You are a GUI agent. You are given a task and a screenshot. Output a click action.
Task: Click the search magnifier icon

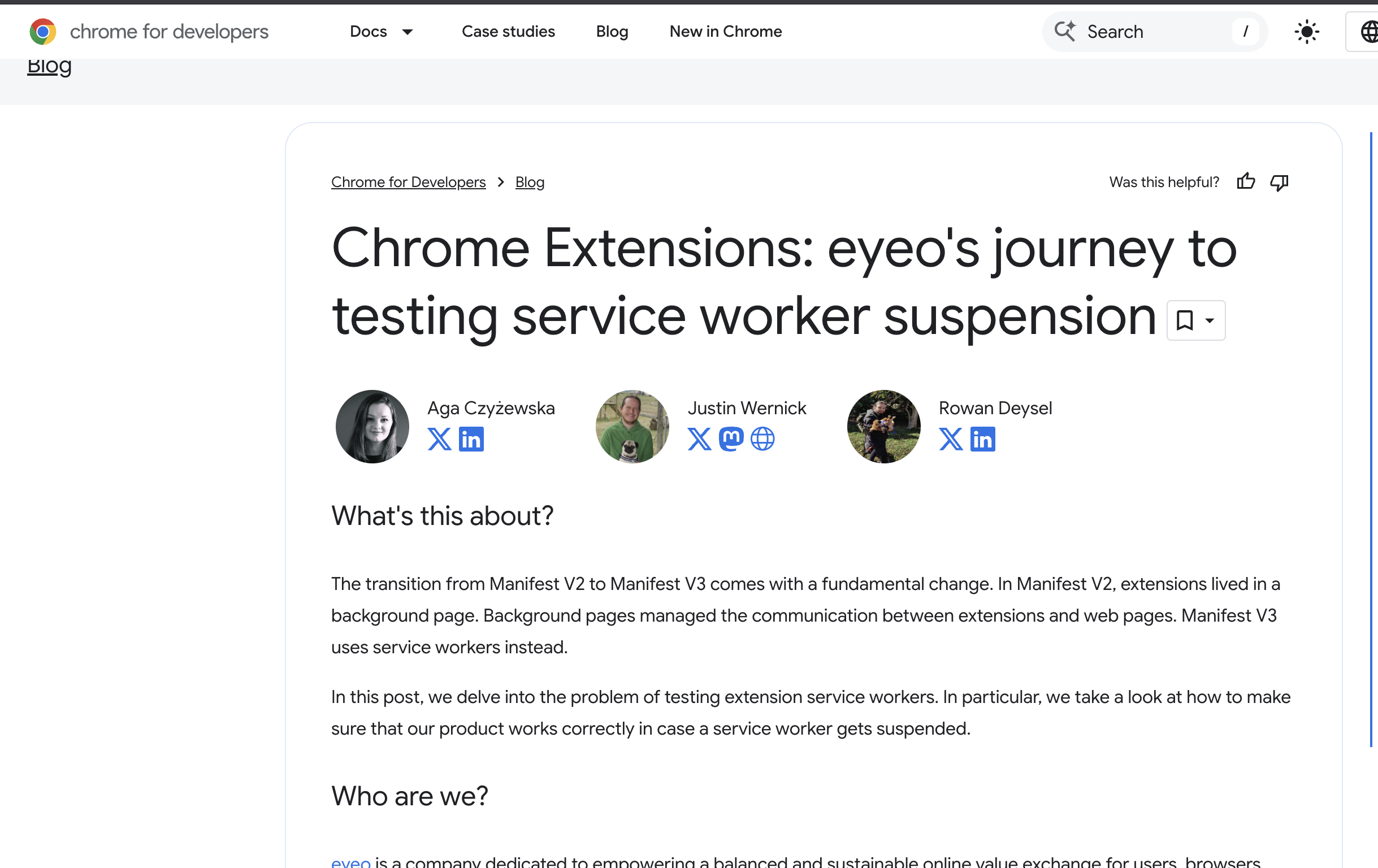pyautogui.click(x=1065, y=31)
